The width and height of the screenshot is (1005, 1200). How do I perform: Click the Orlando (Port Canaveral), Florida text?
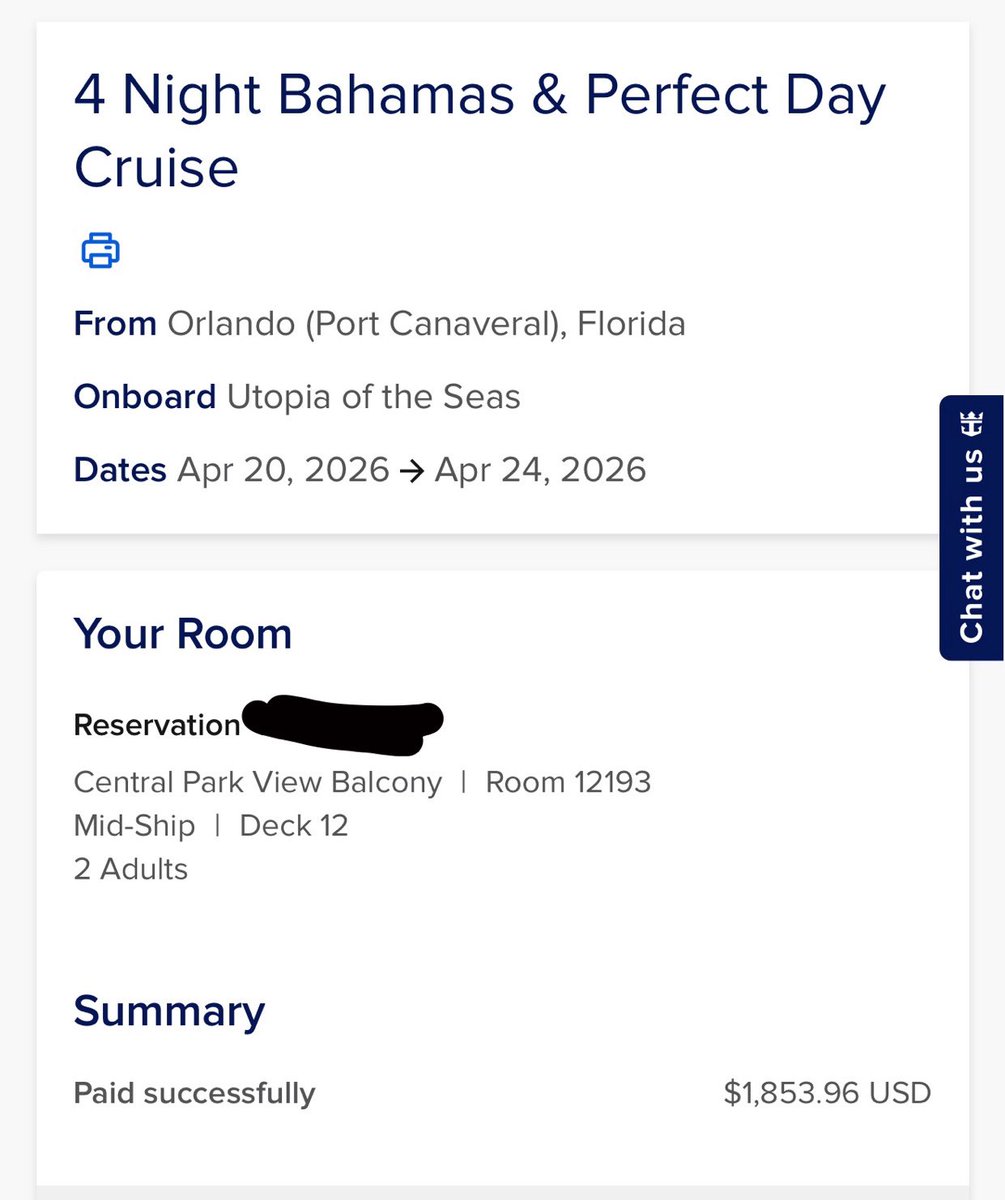pyautogui.click(x=426, y=324)
